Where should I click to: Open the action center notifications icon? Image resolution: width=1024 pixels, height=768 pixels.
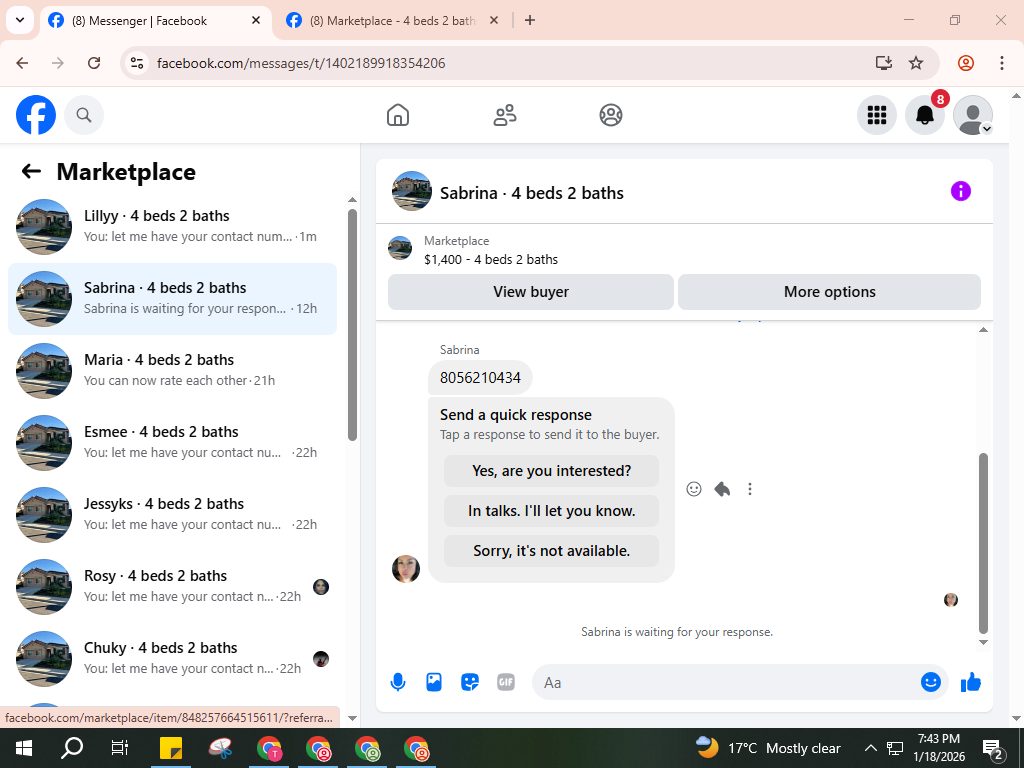[993, 749]
